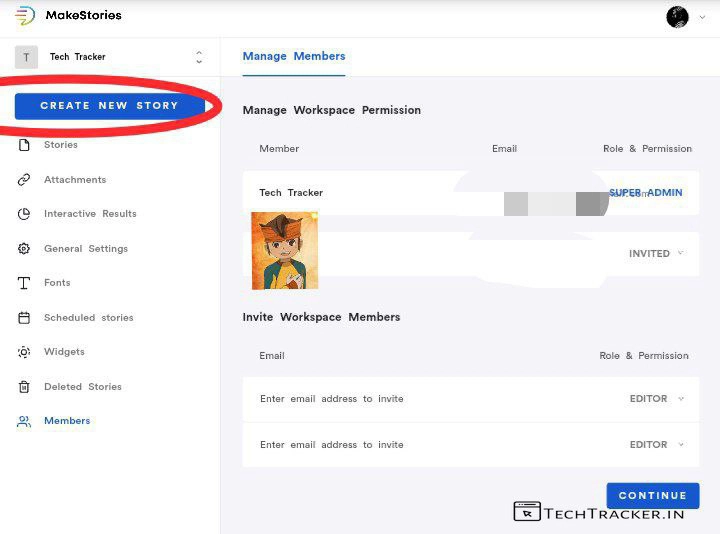This screenshot has width=720, height=534.
Task: Click the Deleted Stories trash icon
Action: [x=24, y=387]
